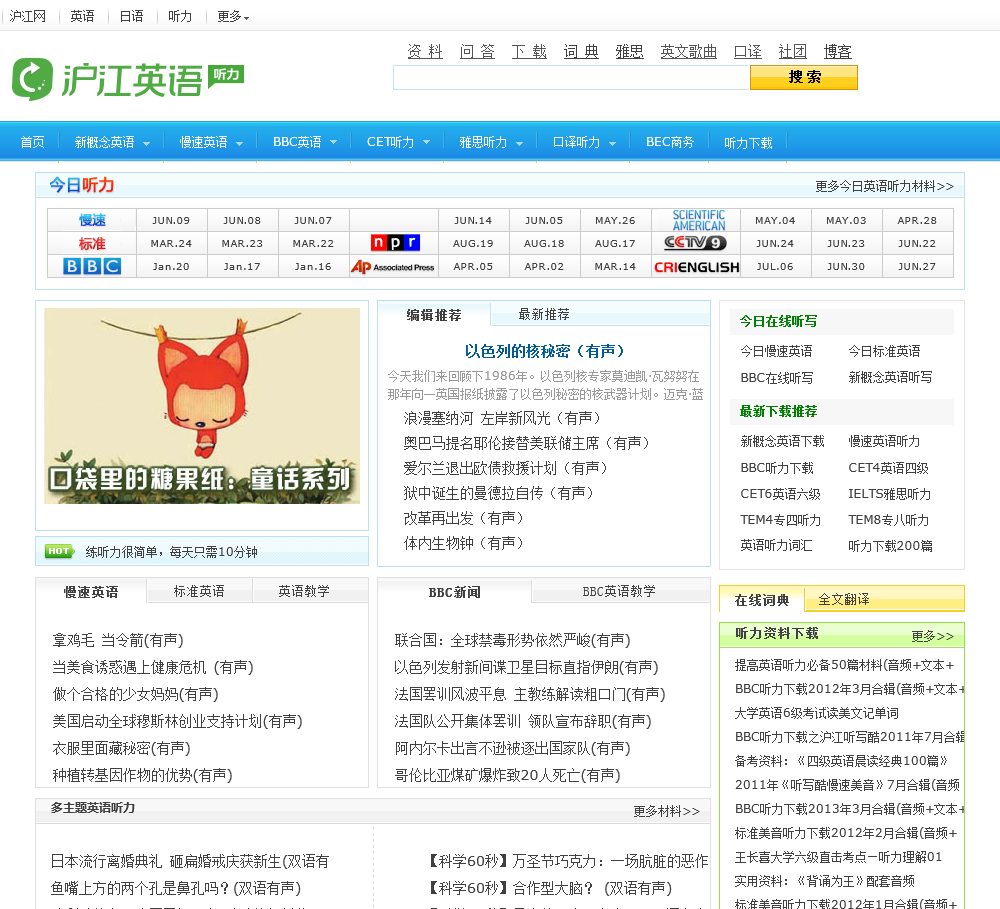Open the AP Associated Press logo
This screenshot has width=1000, height=909.
click(x=393, y=267)
